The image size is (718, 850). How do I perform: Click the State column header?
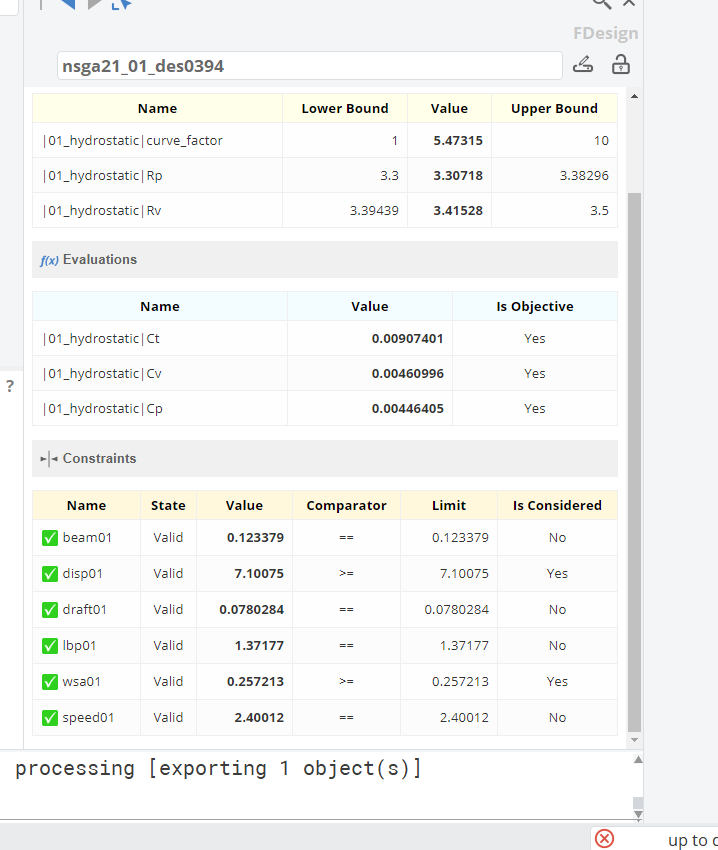click(168, 505)
